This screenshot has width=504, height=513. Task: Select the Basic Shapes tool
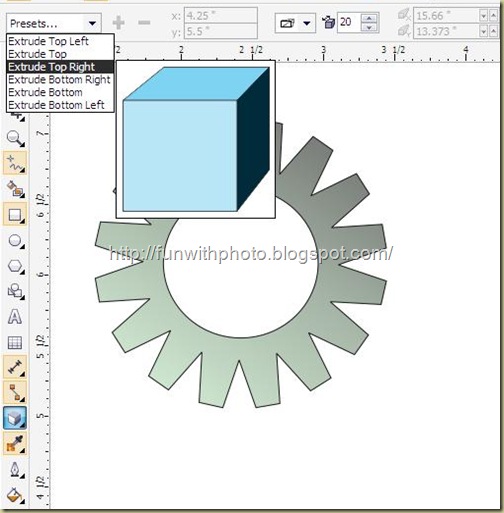tap(15, 291)
